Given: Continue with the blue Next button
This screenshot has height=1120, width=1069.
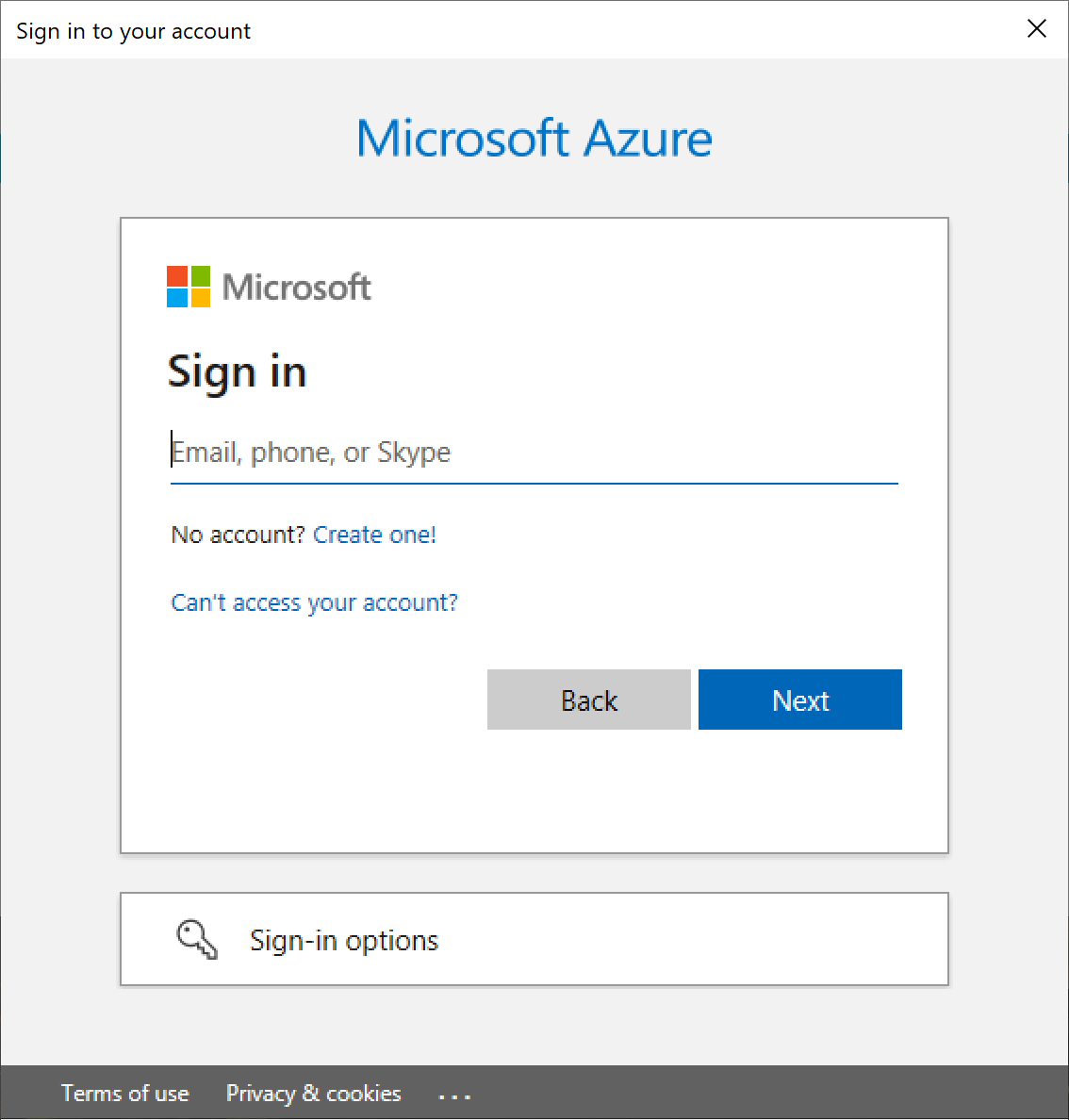Looking at the screenshot, I should (x=799, y=700).
